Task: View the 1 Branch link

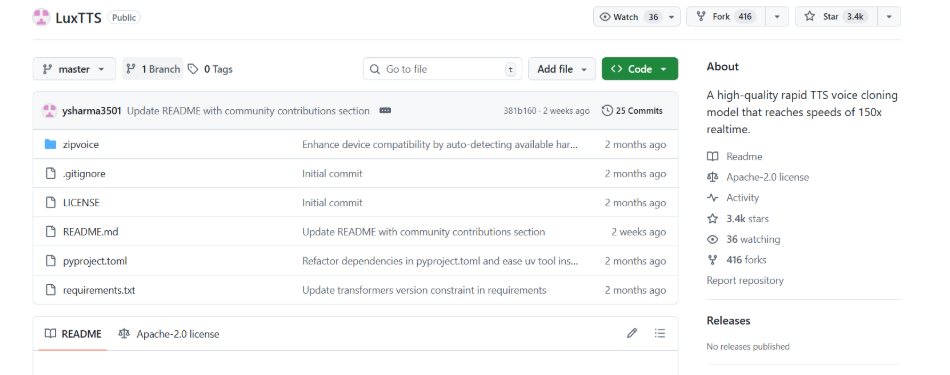Action: click(x=153, y=69)
